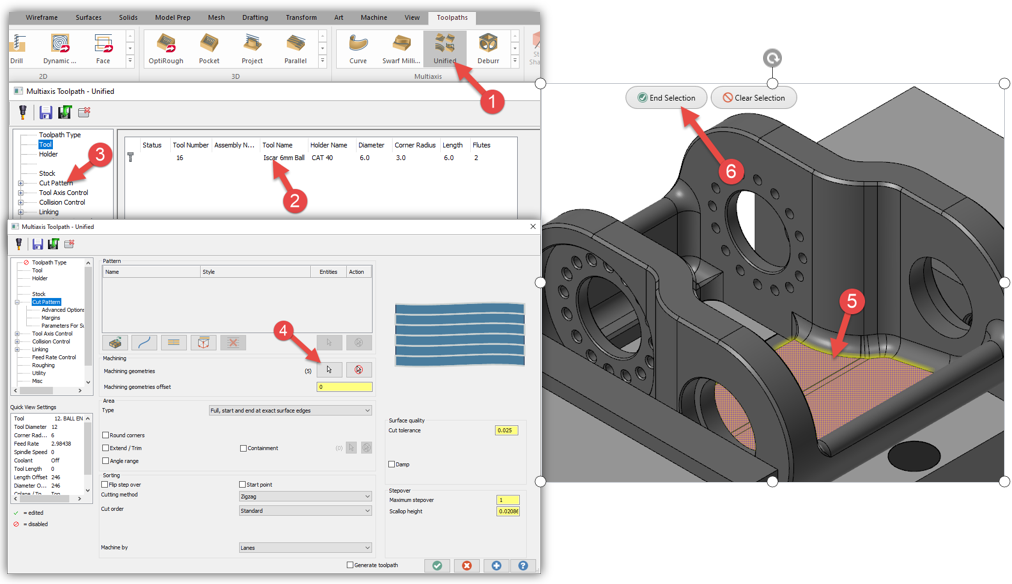Enable the Angle range checkbox
This screenshot has height=584, width=1012.
coord(105,461)
